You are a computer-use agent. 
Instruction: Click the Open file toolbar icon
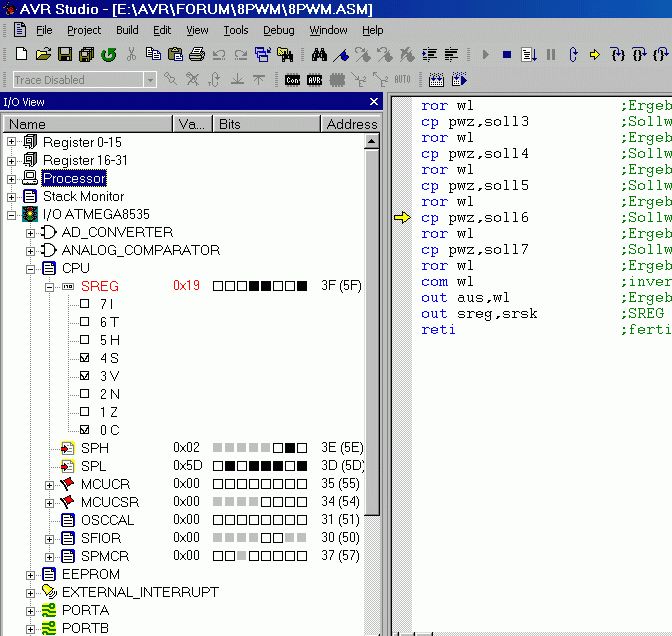43,54
